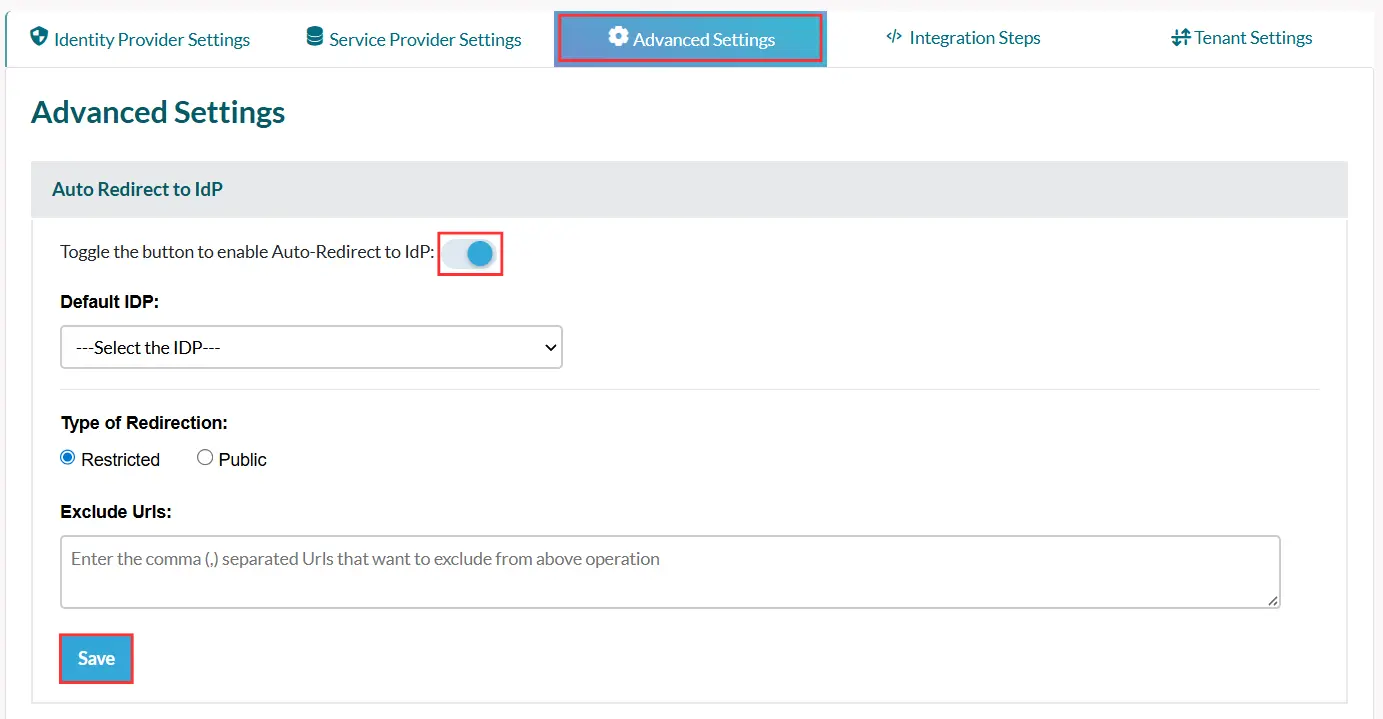Click the hash icon on Tenant Settings tab
The width and height of the screenshot is (1383, 719).
(x=1181, y=37)
